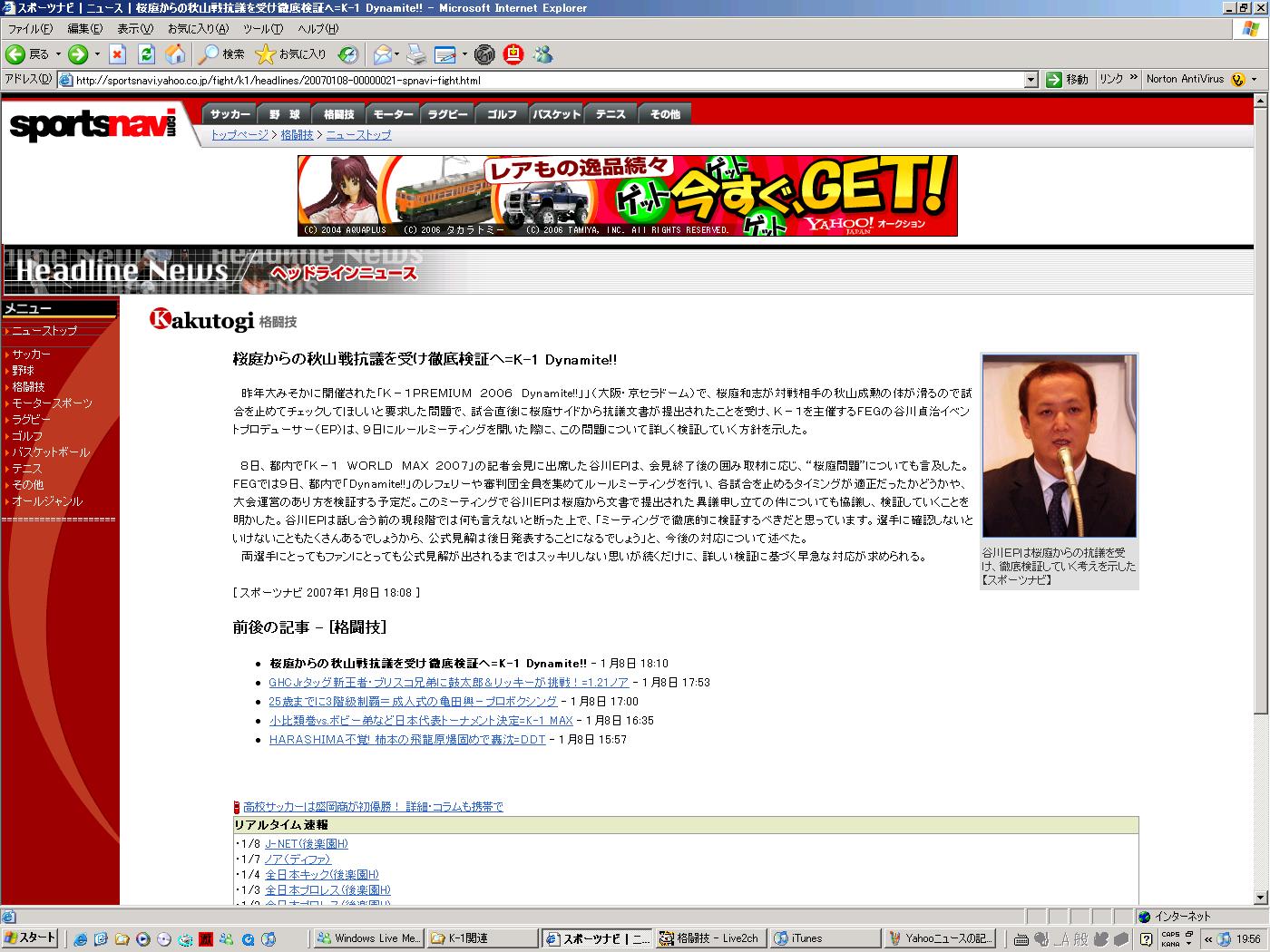
Task: Launch Messenger from the IE toolbar
Action: (543, 54)
